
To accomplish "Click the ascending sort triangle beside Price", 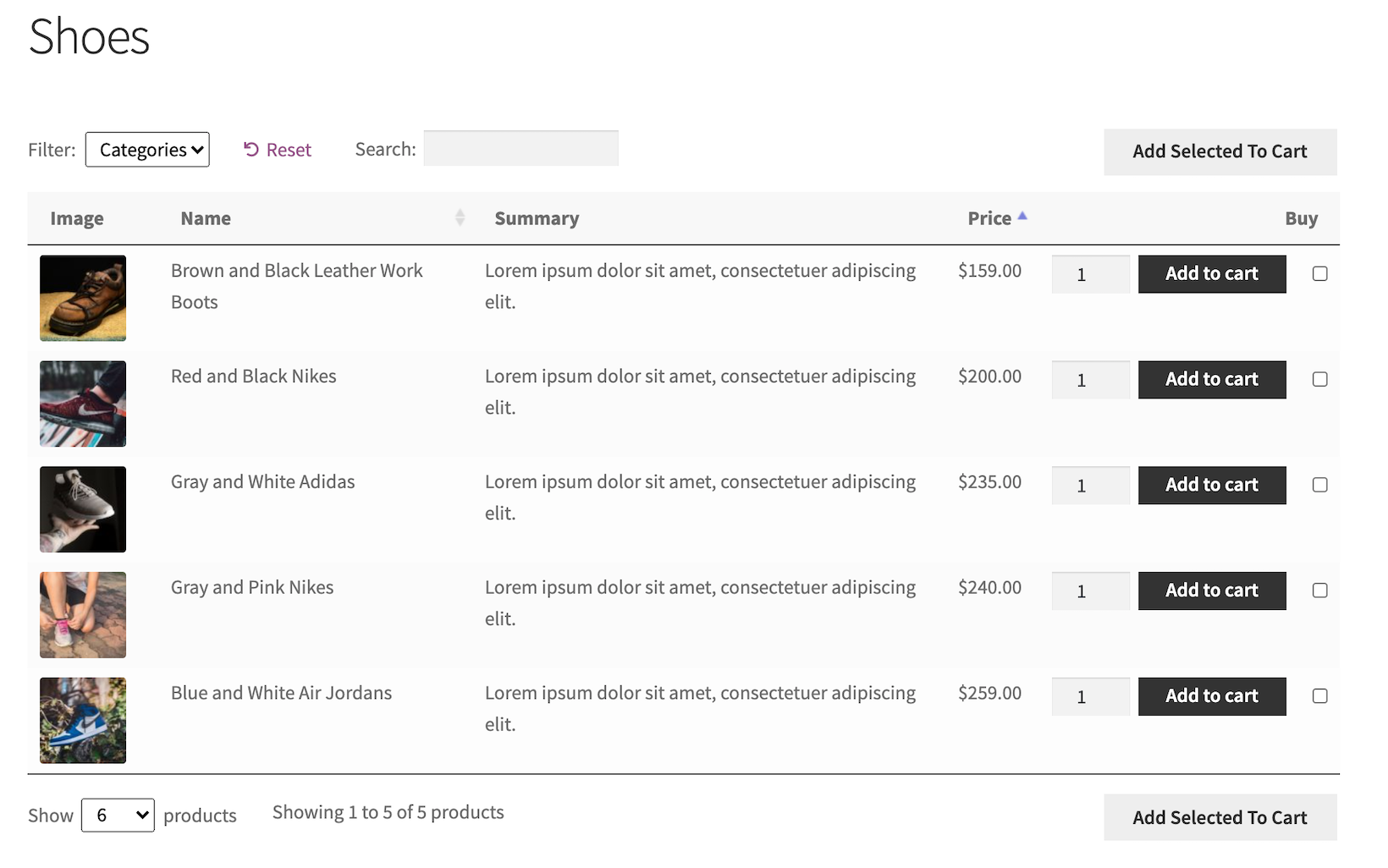I will (x=1022, y=217).
